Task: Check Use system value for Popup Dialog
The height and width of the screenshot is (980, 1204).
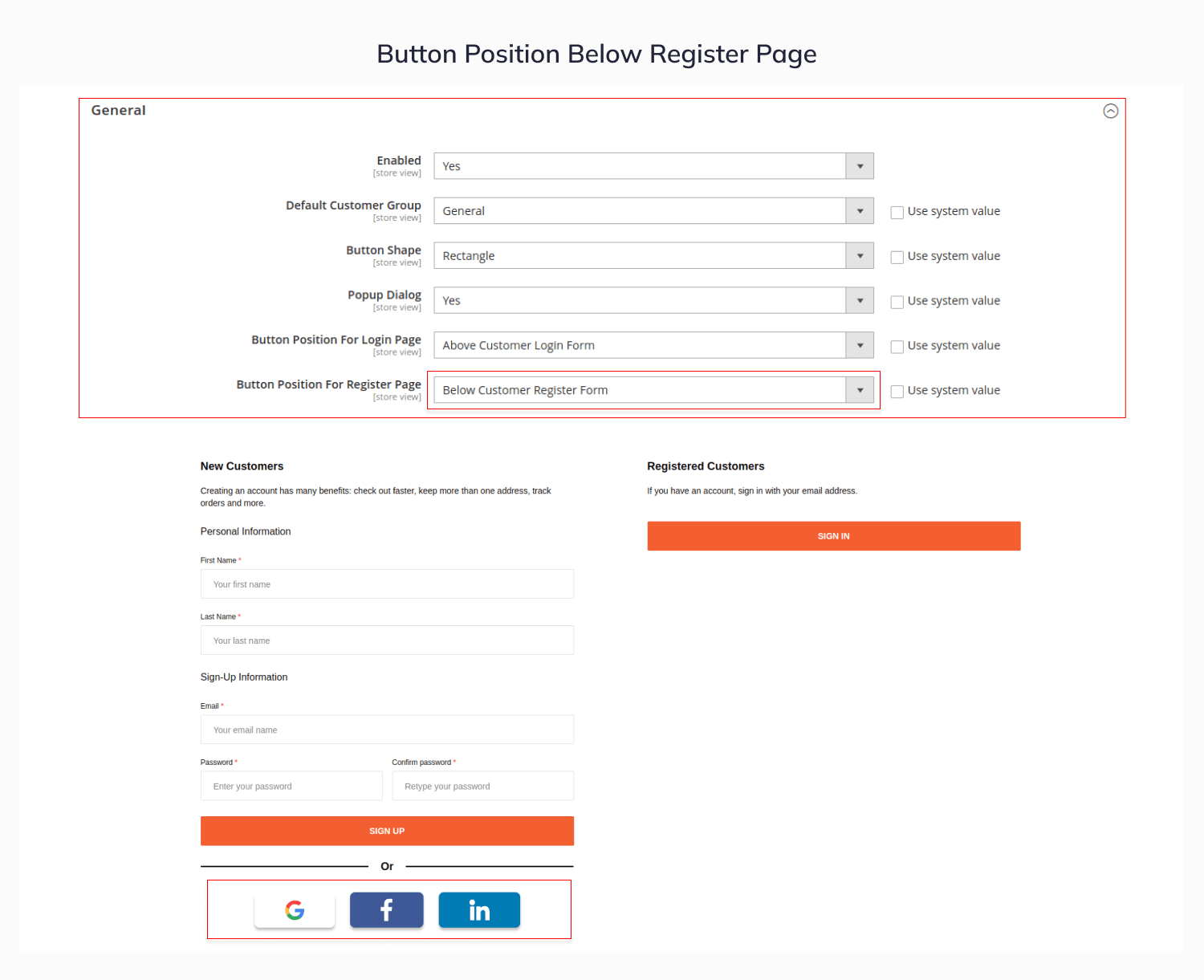Action: point(897,303)
